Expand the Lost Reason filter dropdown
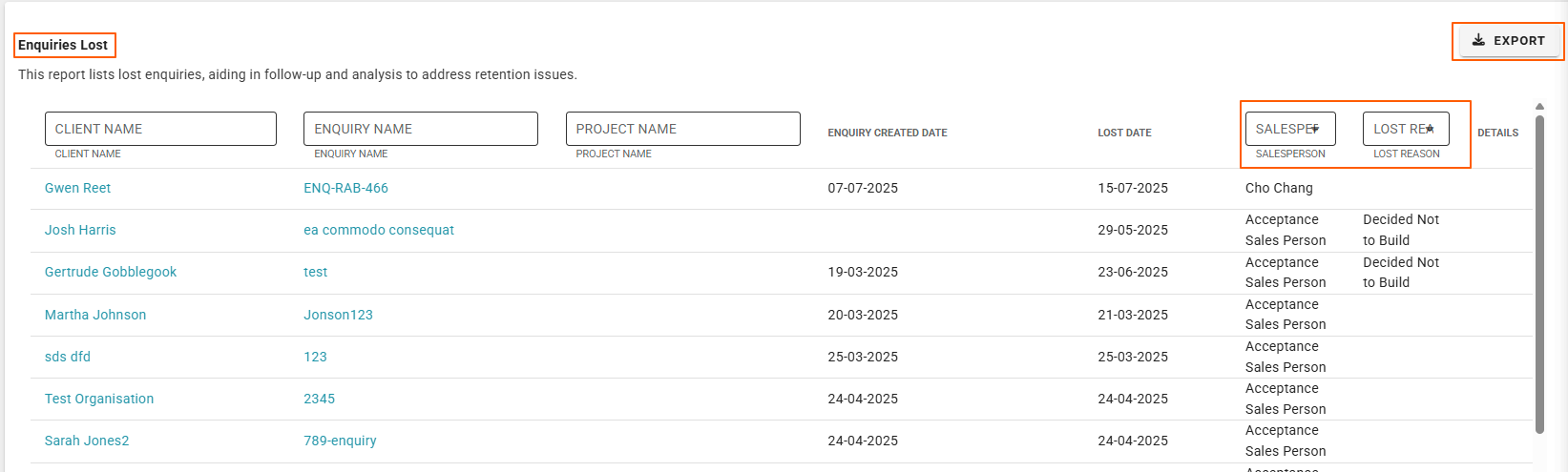Screen dimensions: 1568x472 click(1406, 129)
